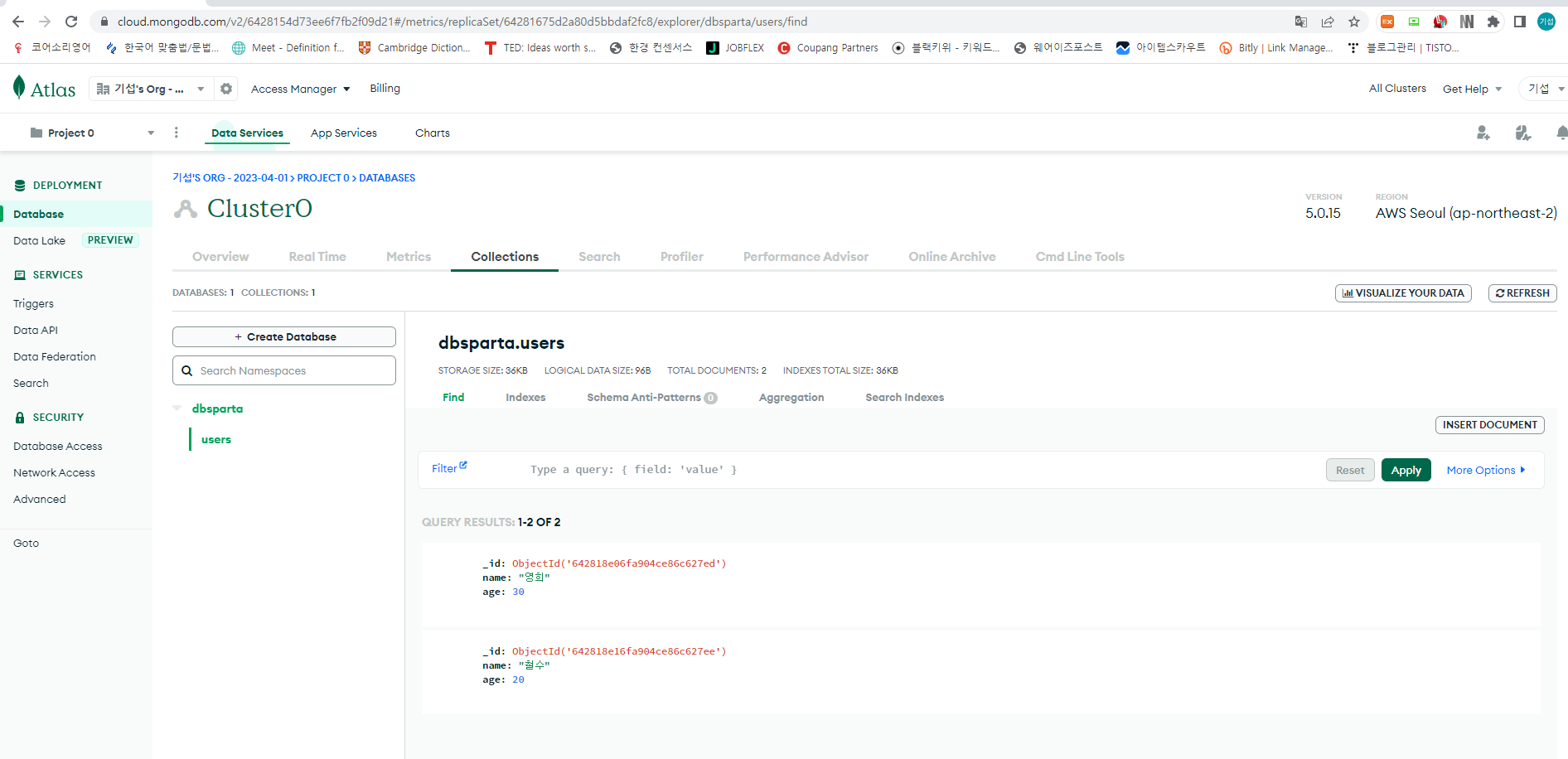Click the translate page icon
Viewport: 1568px width, 759px height.
click(x=1301, y=22)
